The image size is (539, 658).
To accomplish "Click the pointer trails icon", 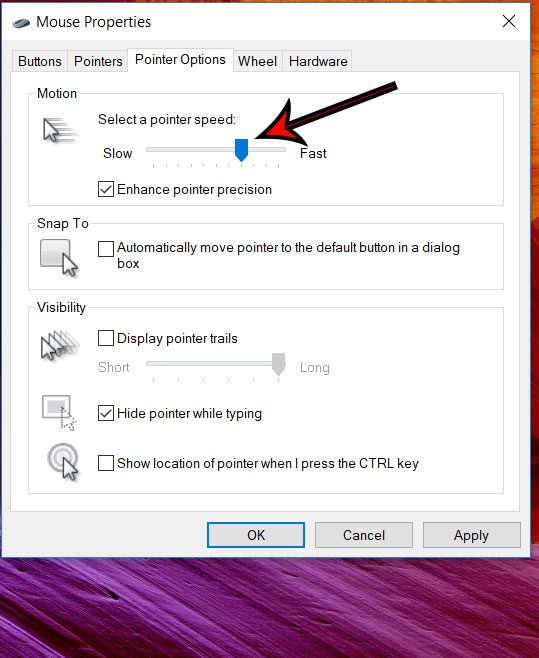I will (60, 345).
